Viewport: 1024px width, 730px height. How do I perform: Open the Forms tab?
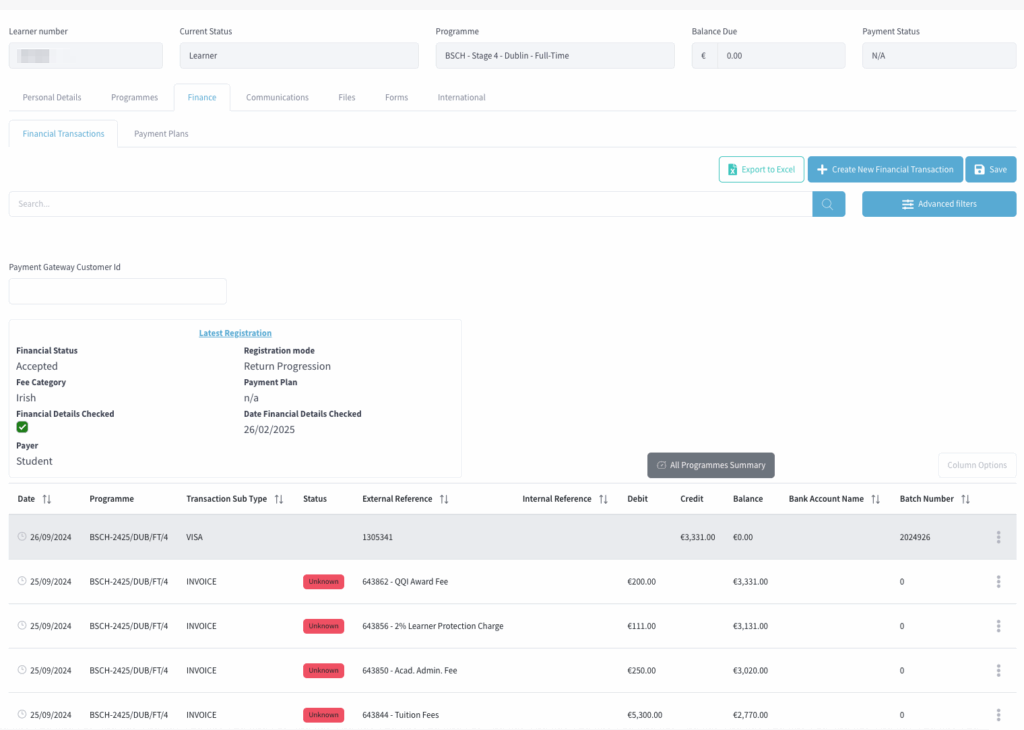click(x=396, y=97)
